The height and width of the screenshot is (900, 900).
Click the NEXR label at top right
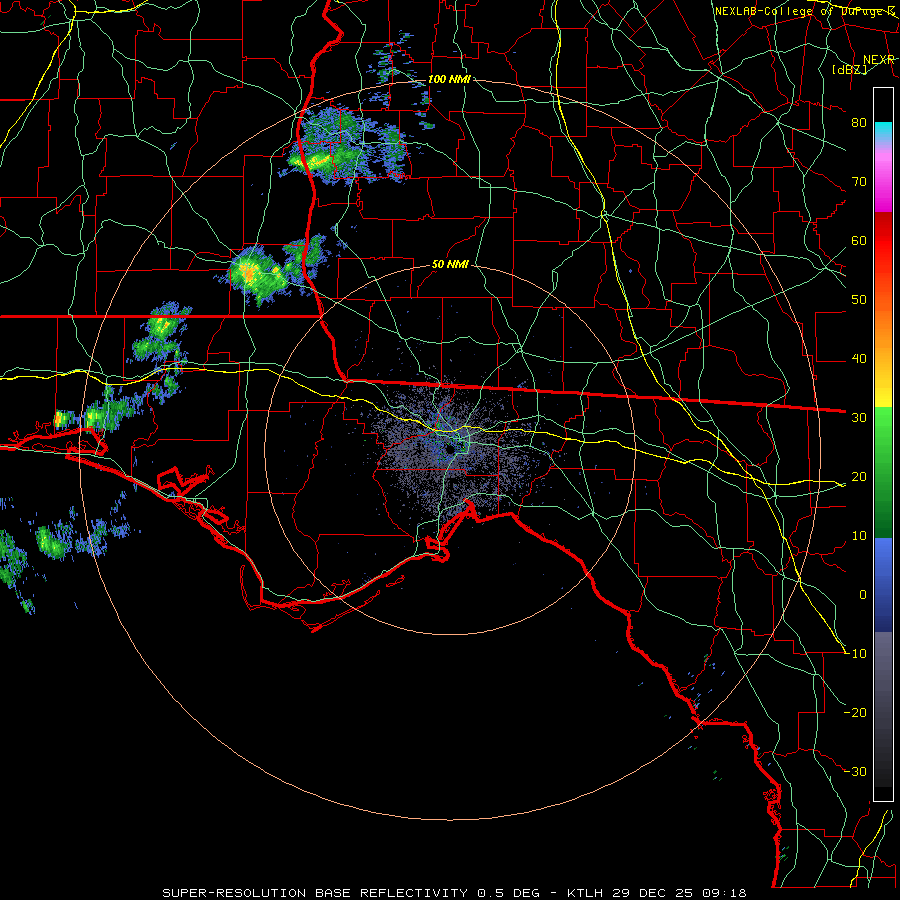pos(879,60)
